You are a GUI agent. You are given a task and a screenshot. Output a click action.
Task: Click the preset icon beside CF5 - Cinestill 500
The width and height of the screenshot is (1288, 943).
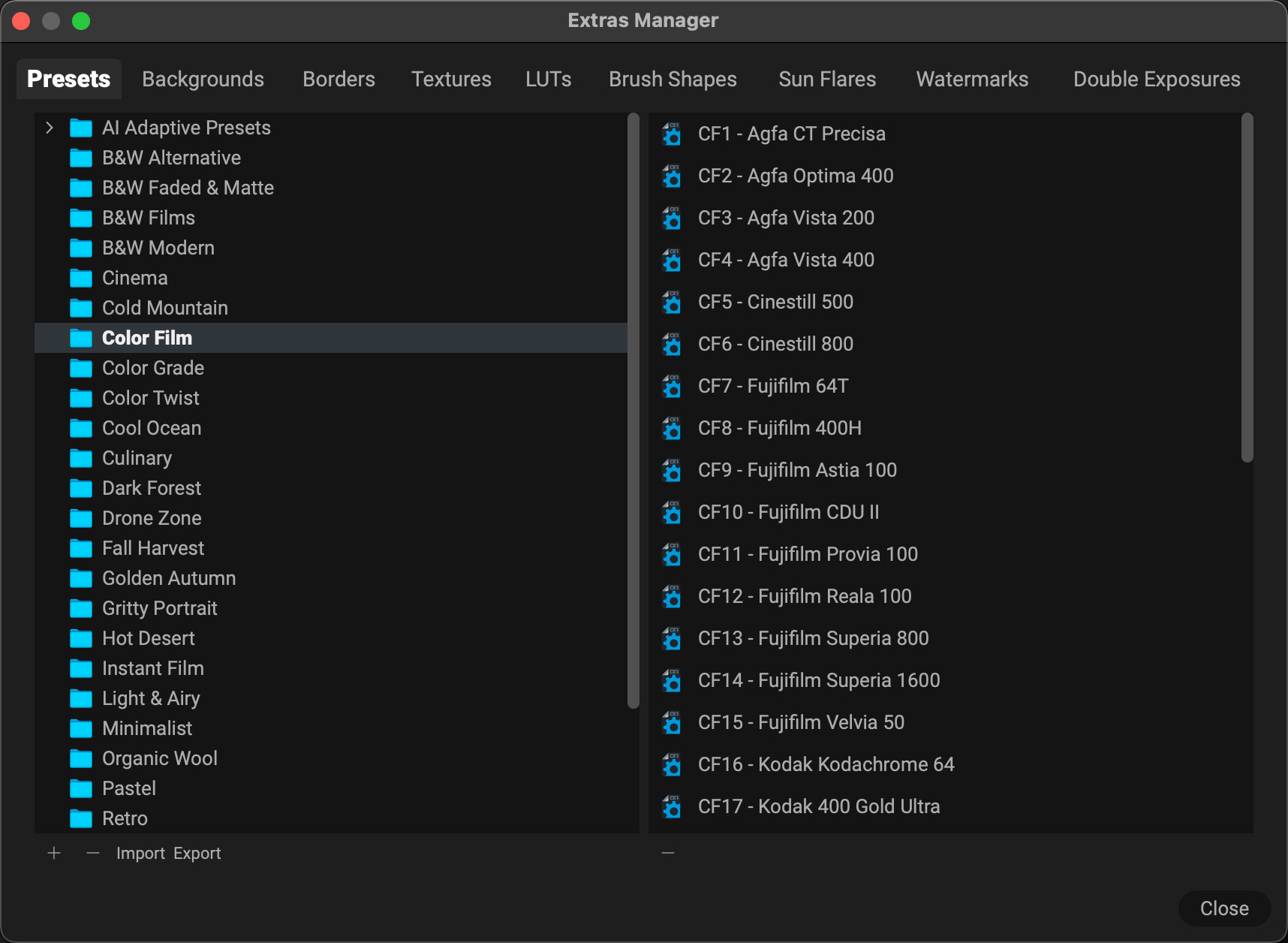672,302
